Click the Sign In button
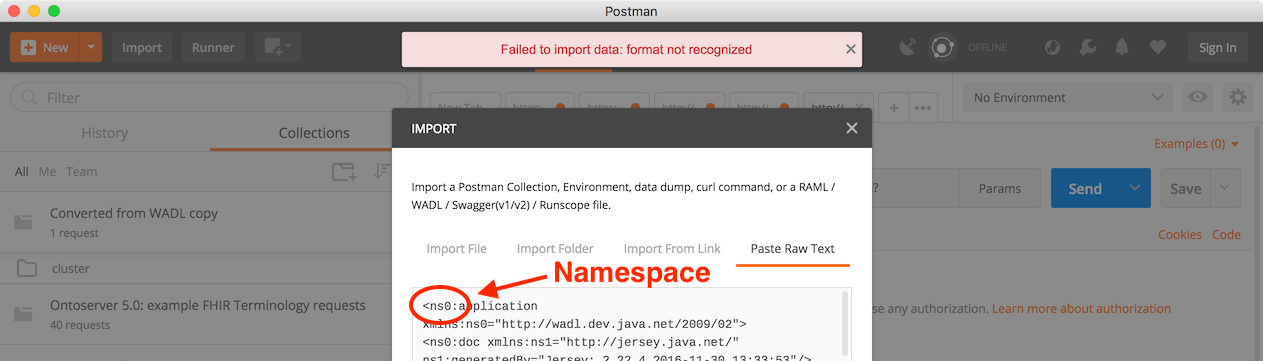 (x=1217, y=47)
